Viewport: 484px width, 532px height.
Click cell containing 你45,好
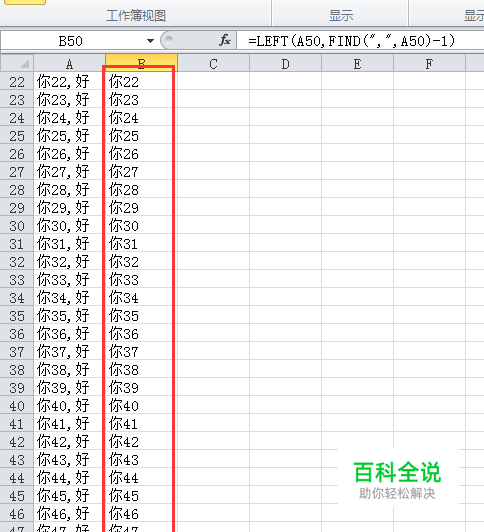tap(69, 495)
